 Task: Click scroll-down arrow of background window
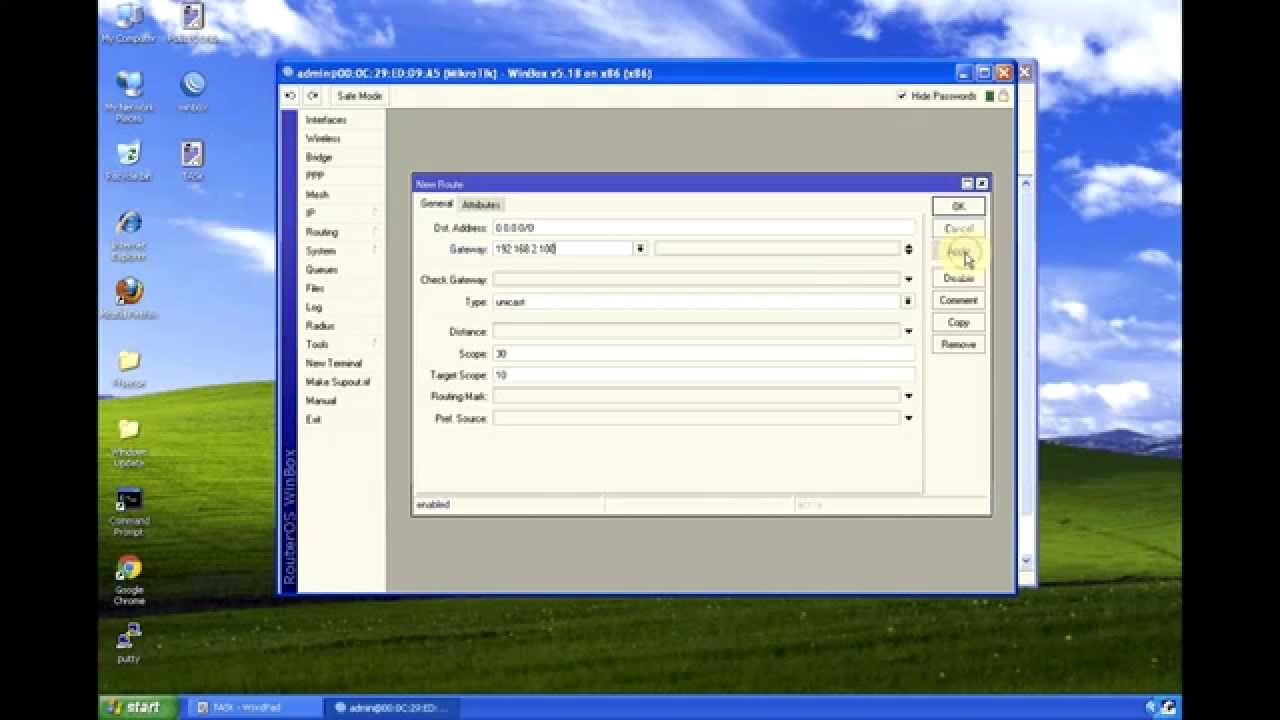pos(1025,562)
